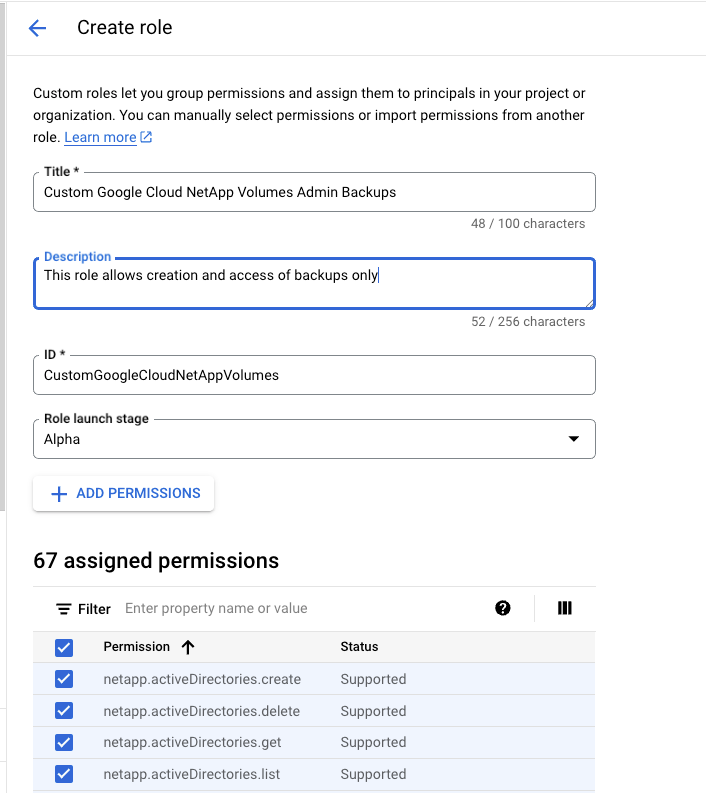Click the role ID text field

(314, 375)
